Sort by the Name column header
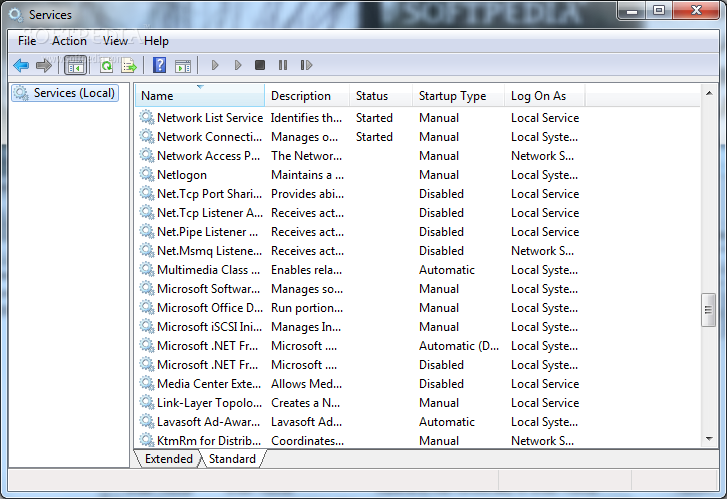This screenshot has width=727, height=499. pos(200,96)
